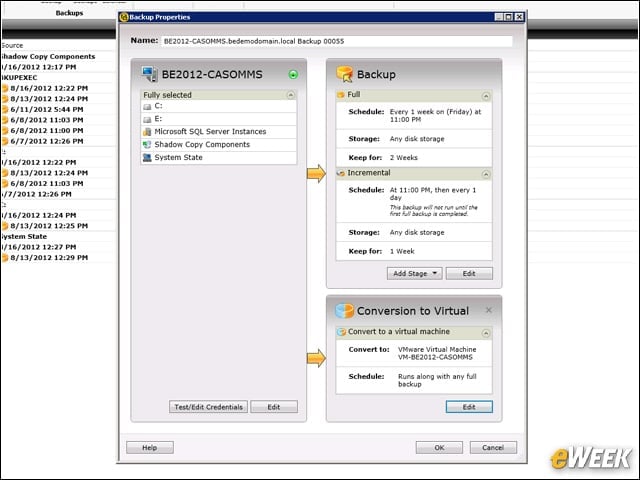The height and width of the screenshot is (480, 640).
Task: Collapse the Convert to a virtual machine section
Action: (x=486, y=333)
